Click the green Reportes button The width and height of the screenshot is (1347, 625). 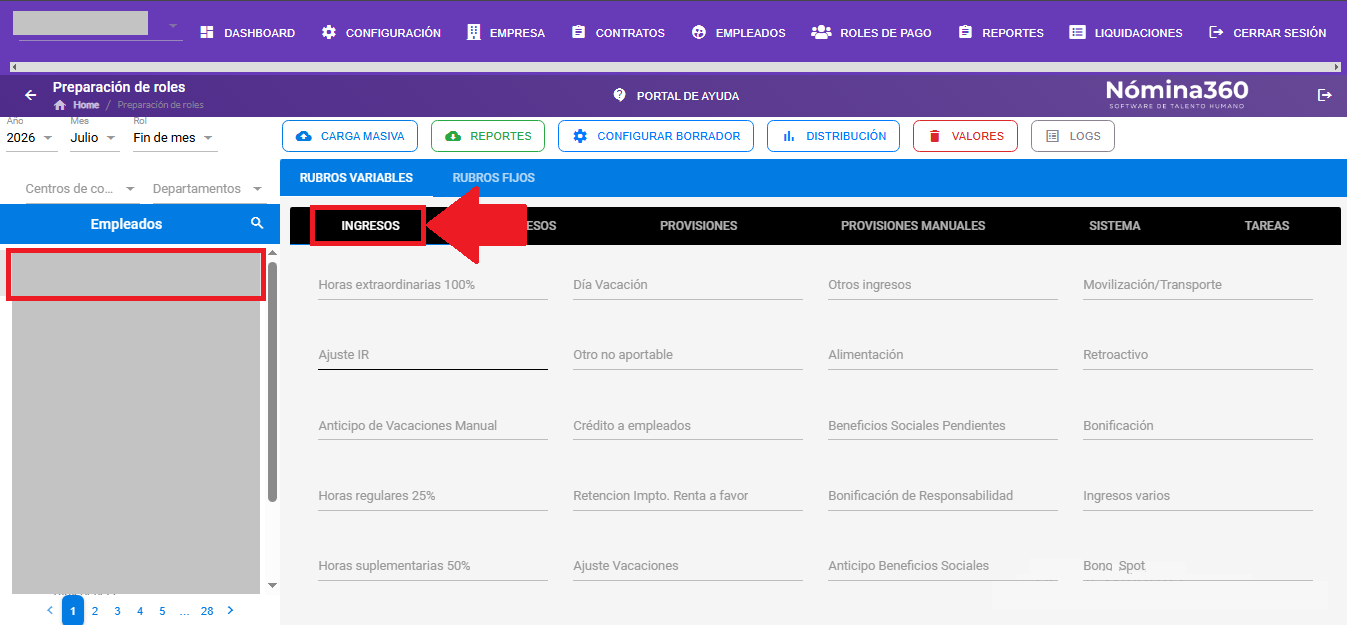[x=488, y=136]
